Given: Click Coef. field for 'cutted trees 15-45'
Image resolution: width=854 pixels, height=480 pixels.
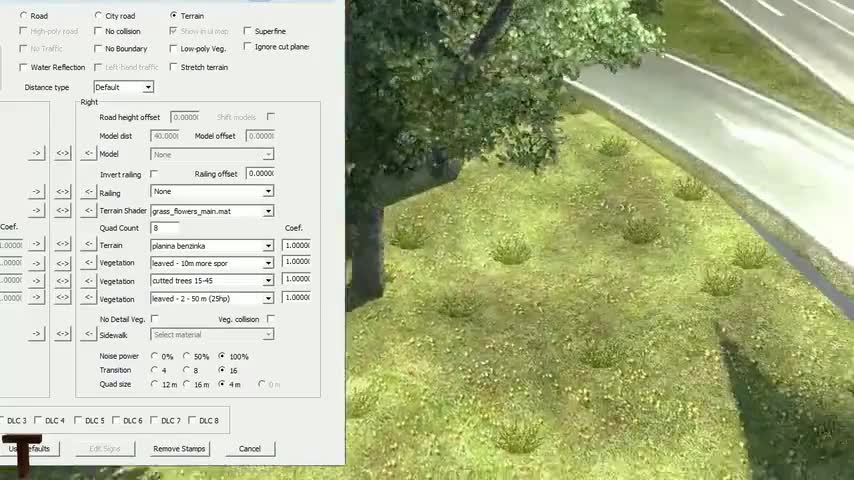Looking at the screenshot, I should coord(296,279).
